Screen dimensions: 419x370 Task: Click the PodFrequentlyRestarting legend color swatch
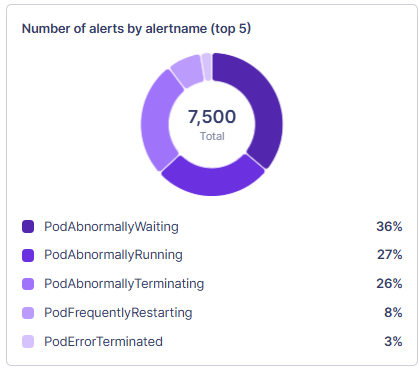click(x=28, y=313)
